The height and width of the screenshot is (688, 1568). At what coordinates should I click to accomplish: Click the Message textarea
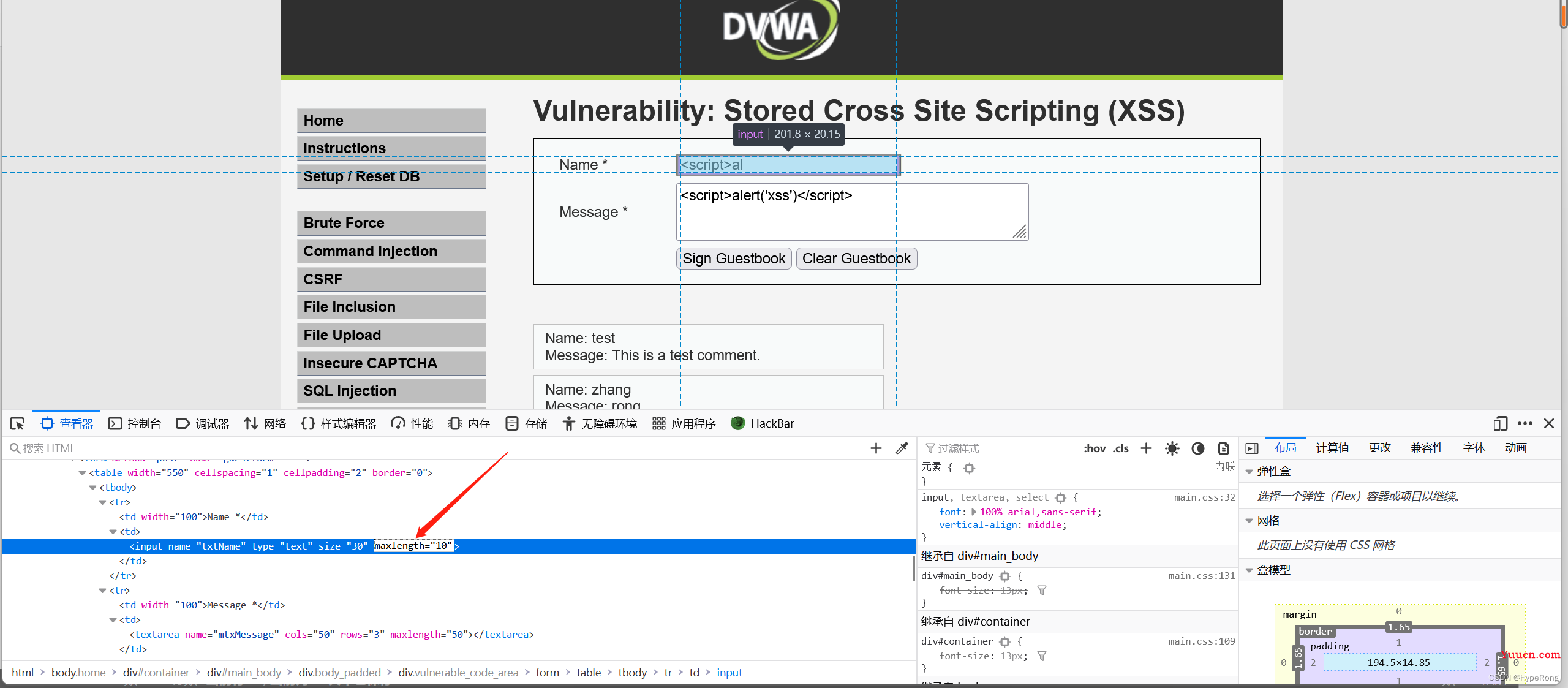852,212
